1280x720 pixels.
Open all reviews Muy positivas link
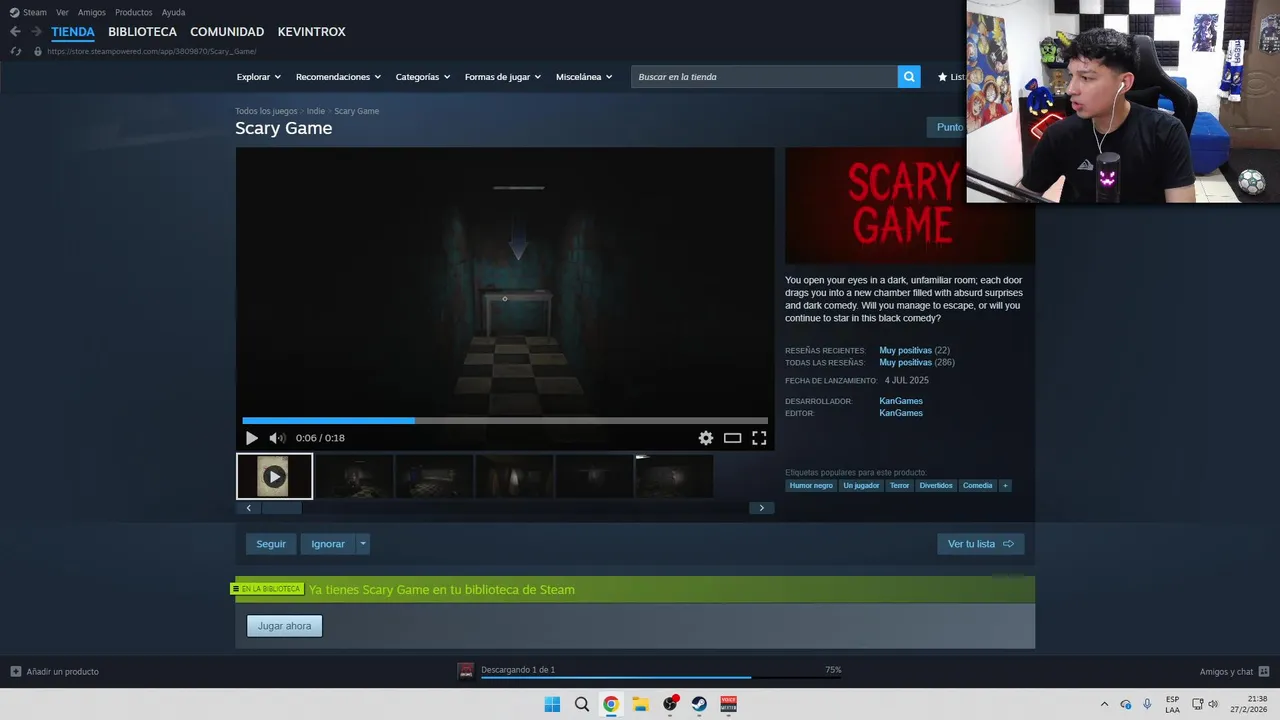(905, 362)
